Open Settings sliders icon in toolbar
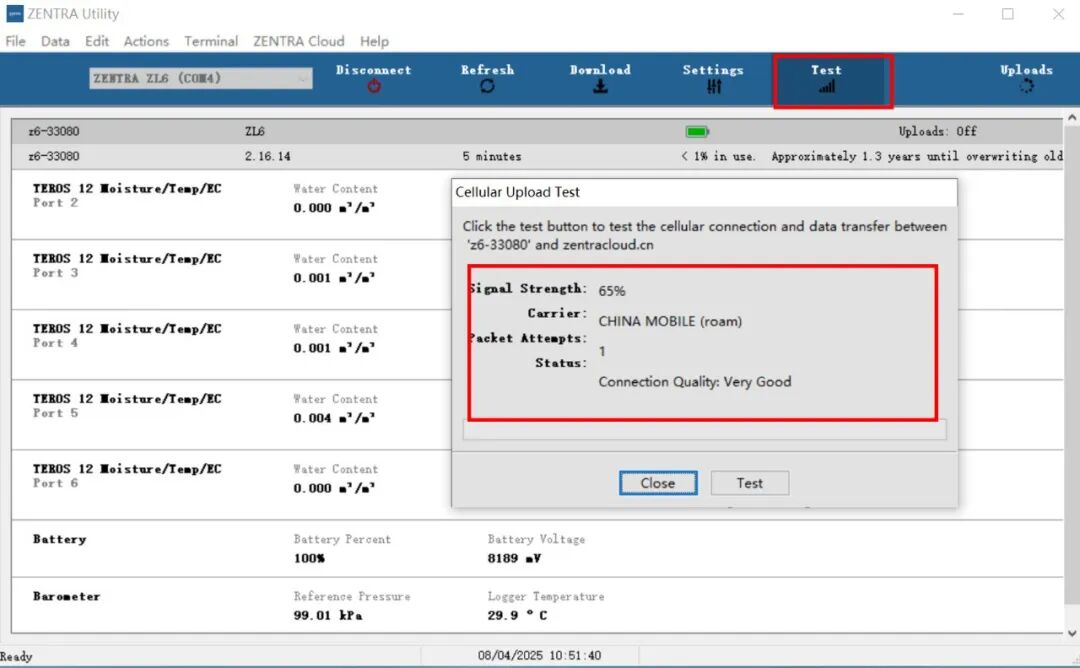Image resolution: width=1080 pixels, height=668 pixels. coord(713,87)
